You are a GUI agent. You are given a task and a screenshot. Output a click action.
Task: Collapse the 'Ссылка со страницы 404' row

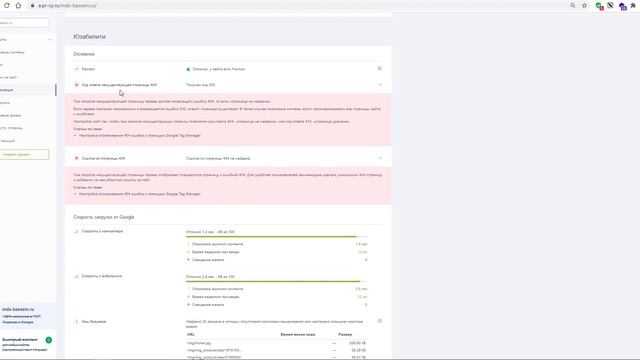pyautogui.click(x=380, y=158)
